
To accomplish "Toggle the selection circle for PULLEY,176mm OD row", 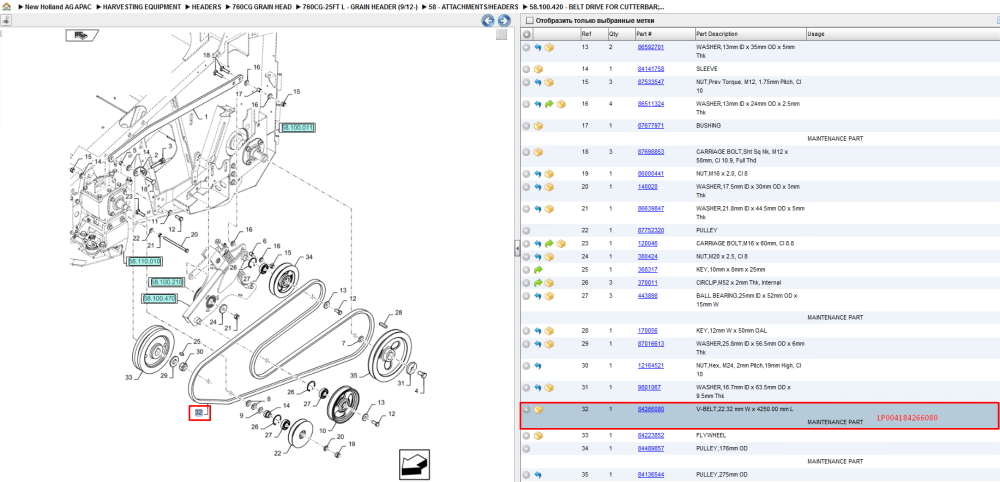I will click(526, 449).
